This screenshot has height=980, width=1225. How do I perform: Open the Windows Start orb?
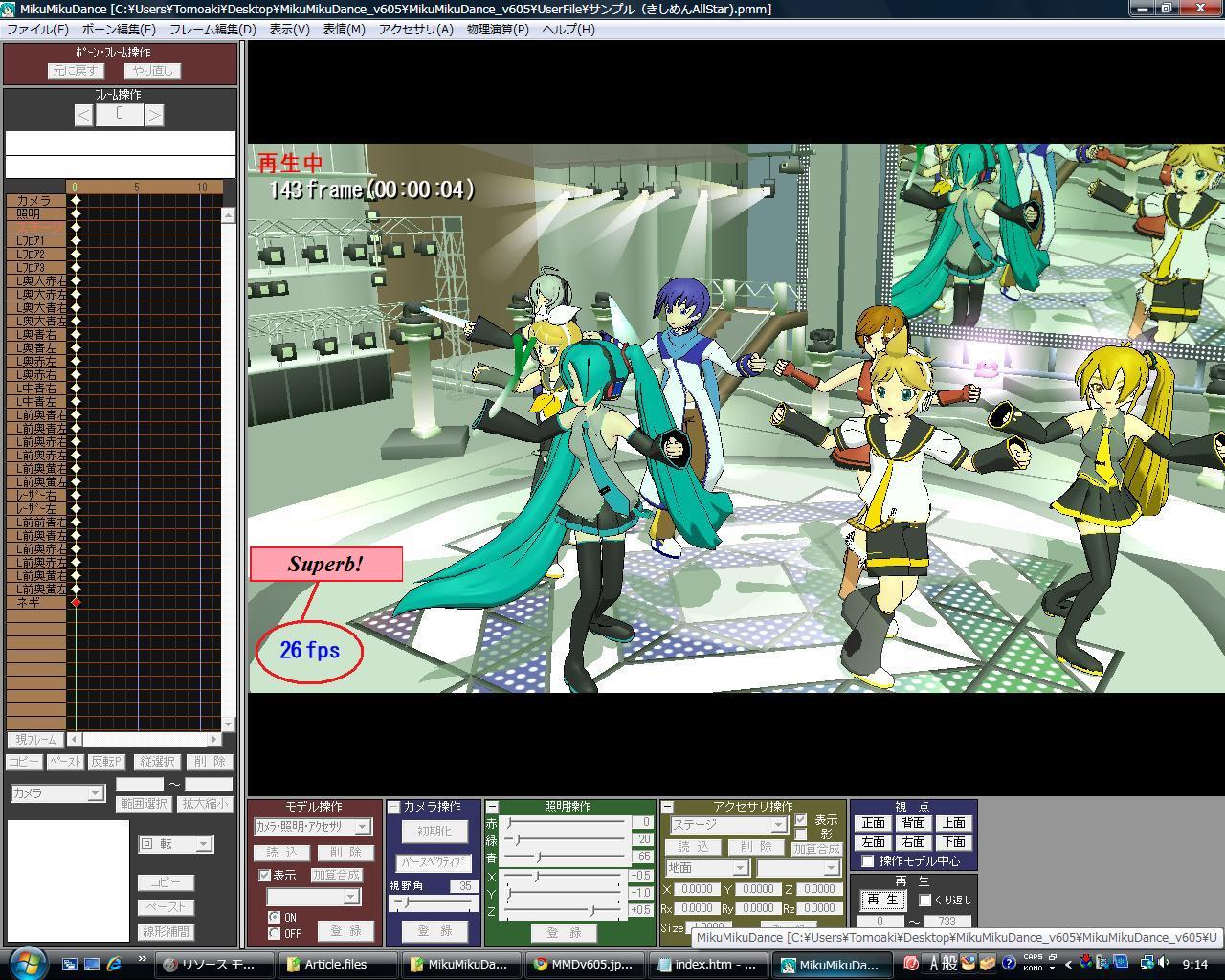click(26, 962)
